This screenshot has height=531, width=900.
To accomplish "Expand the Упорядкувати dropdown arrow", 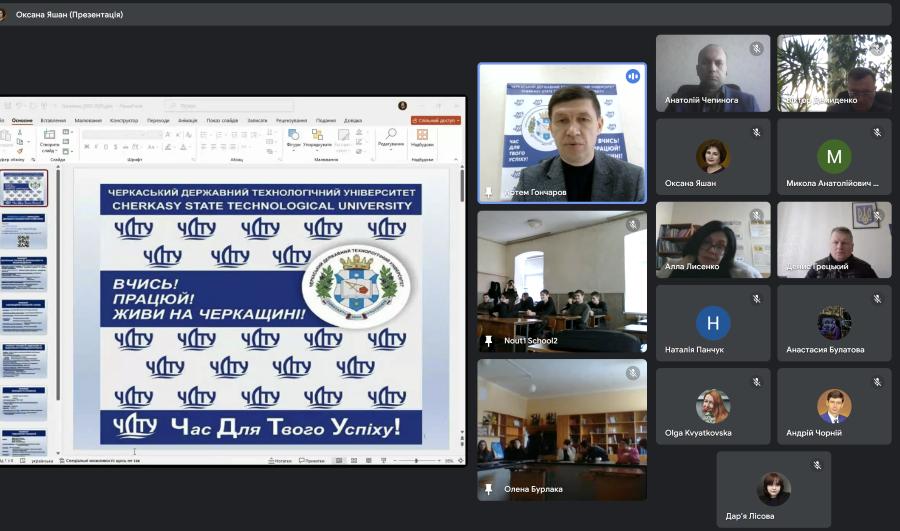I will (317, 151).
